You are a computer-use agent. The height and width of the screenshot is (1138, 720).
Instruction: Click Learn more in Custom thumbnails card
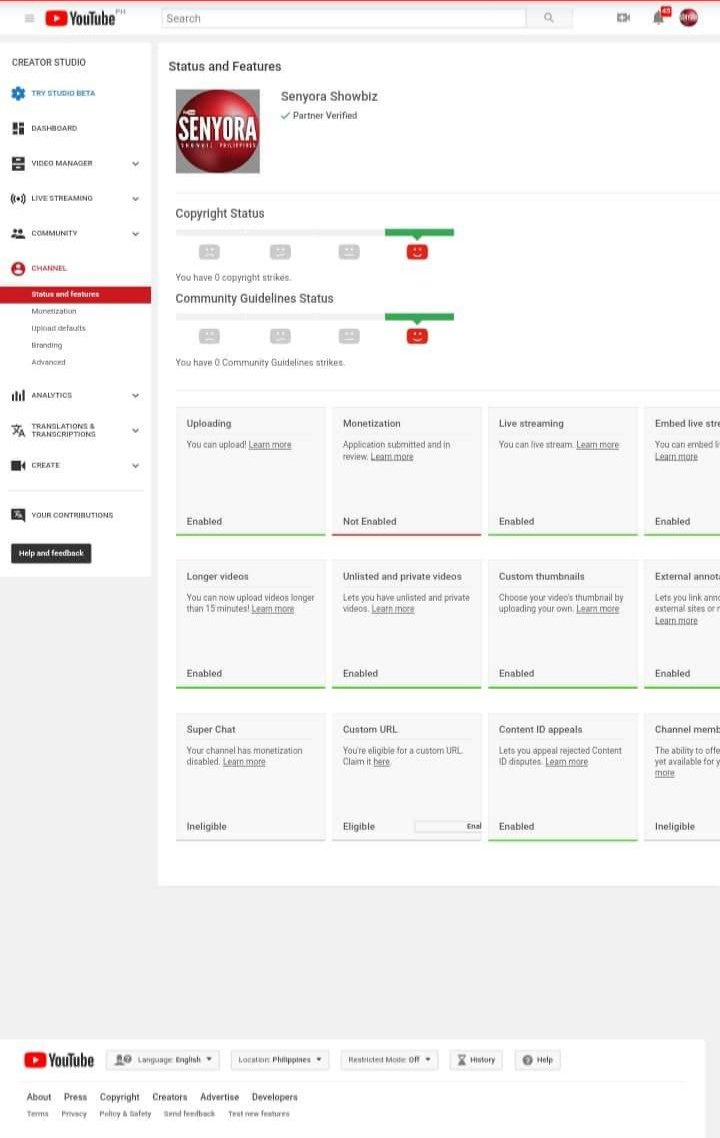point(597,609)
